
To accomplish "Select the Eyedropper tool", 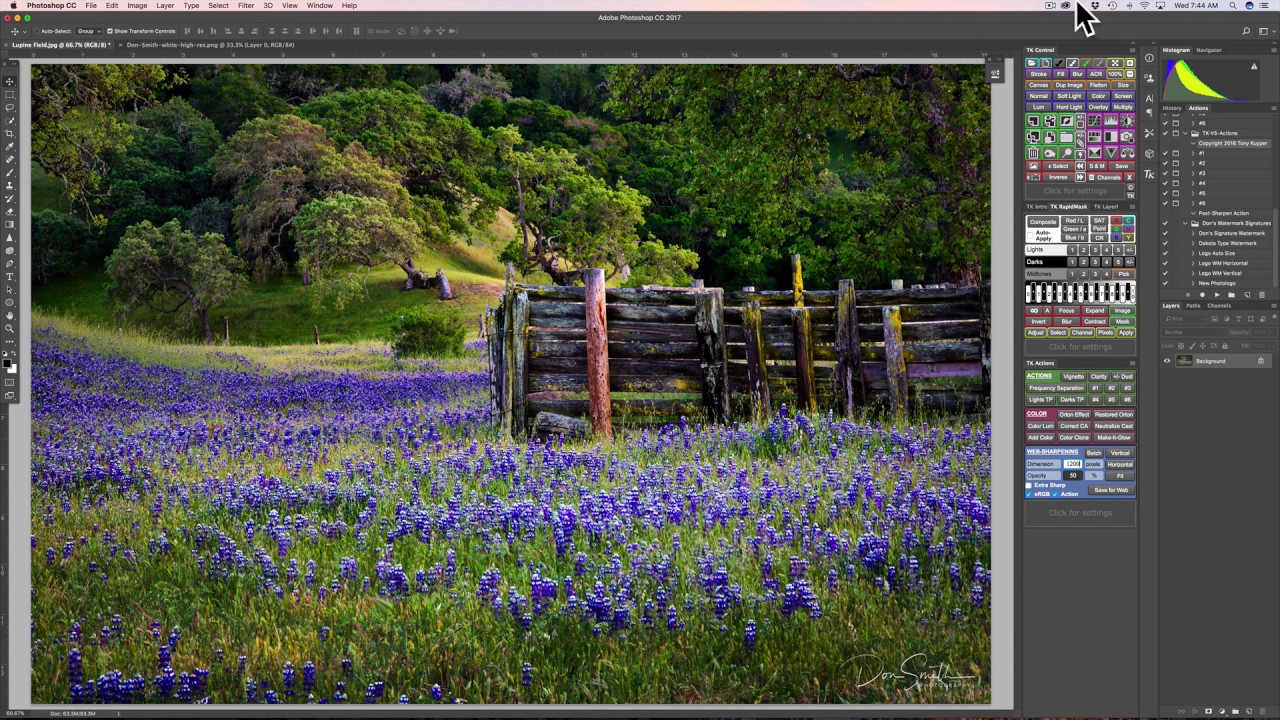I will (x=10, y=145).
